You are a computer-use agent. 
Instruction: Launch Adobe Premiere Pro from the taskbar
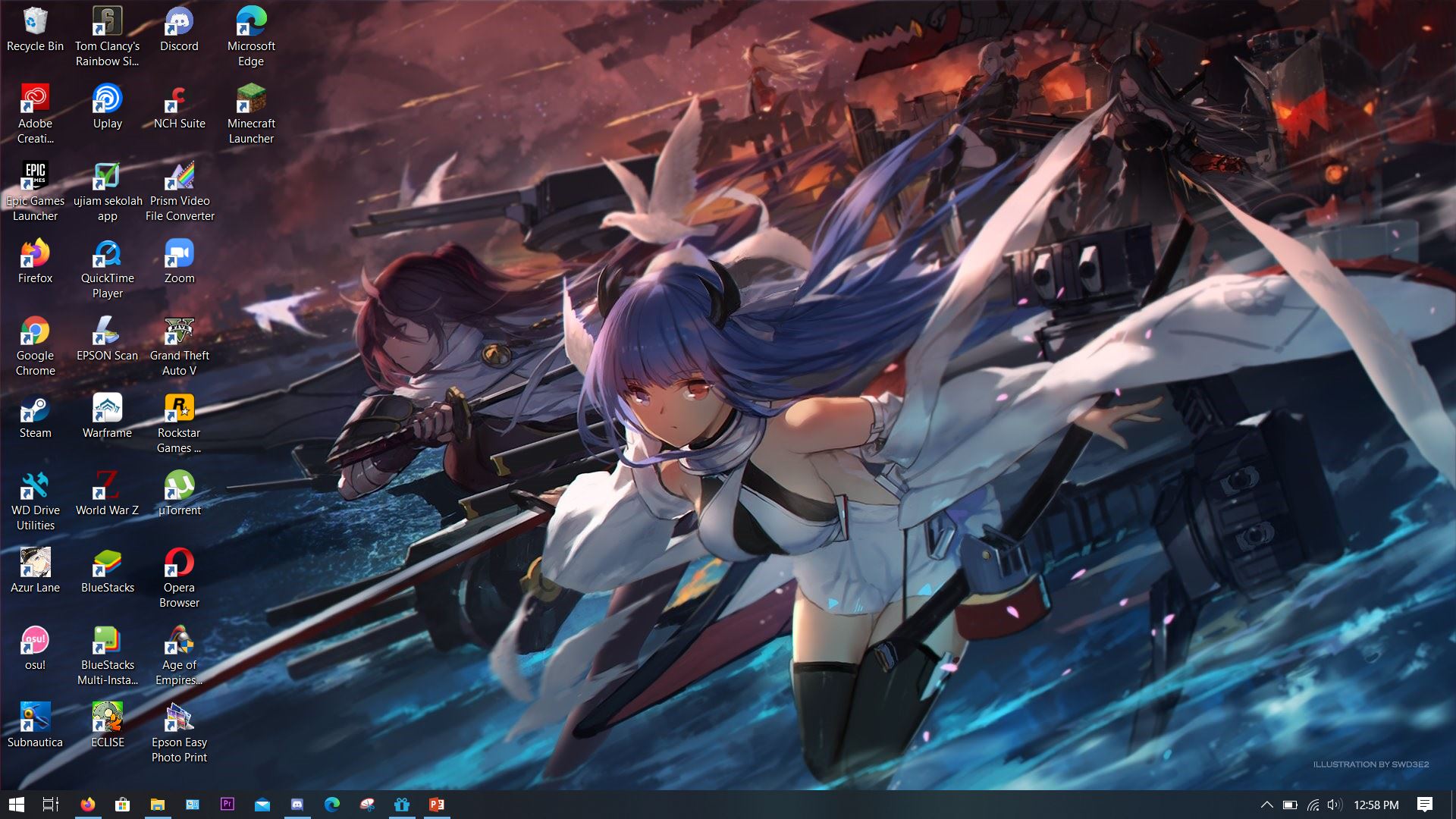[227, 805]
